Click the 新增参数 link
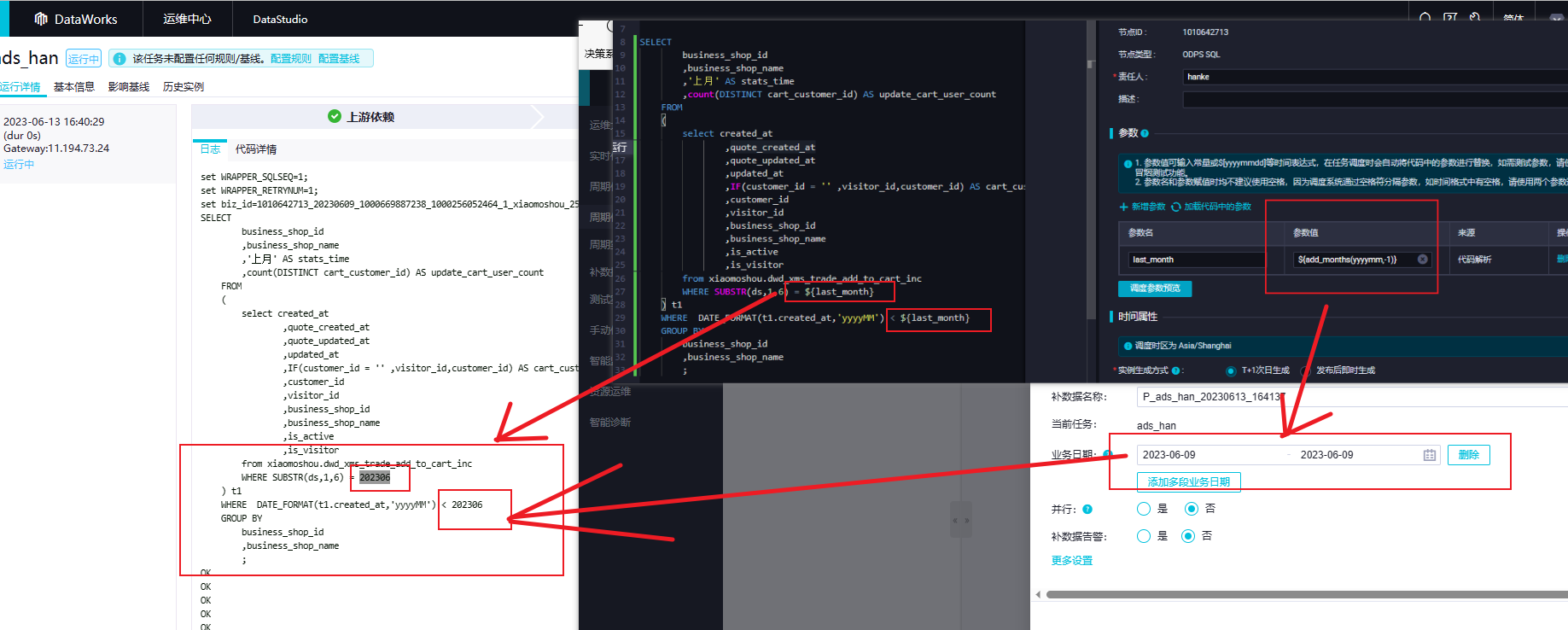 click(1148, 207)
